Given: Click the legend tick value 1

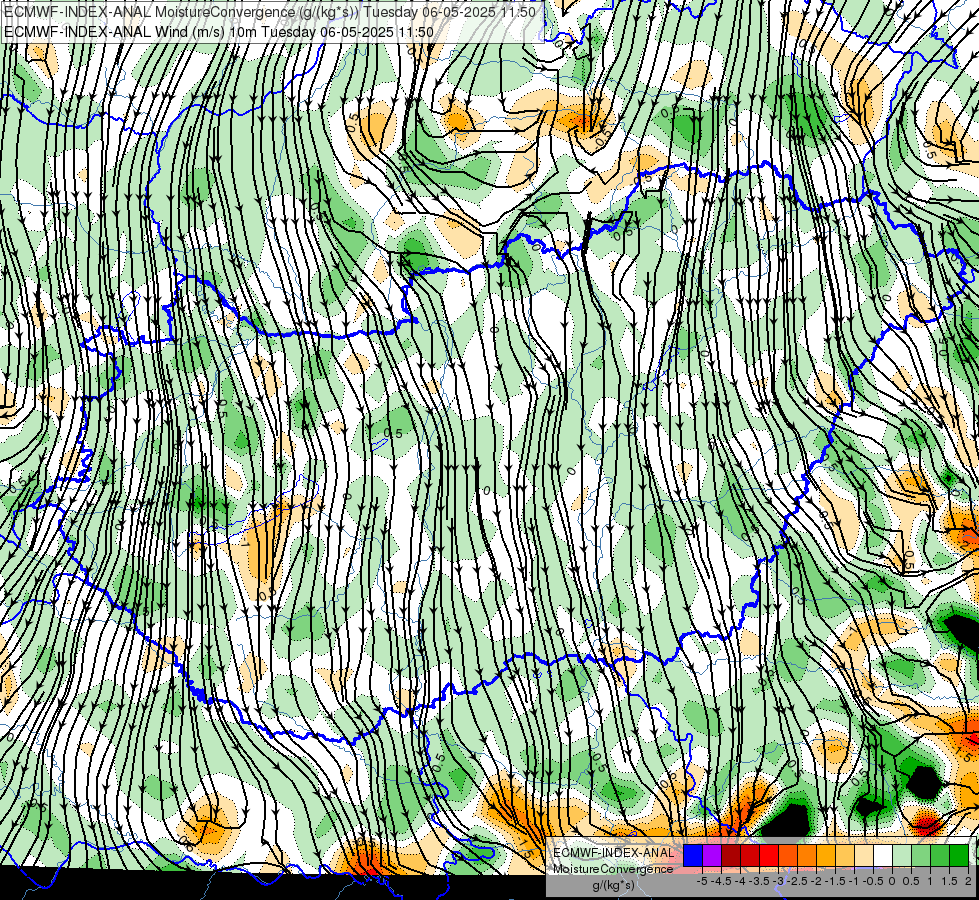Looking at the screenshot, I should (x=930, y=881).
